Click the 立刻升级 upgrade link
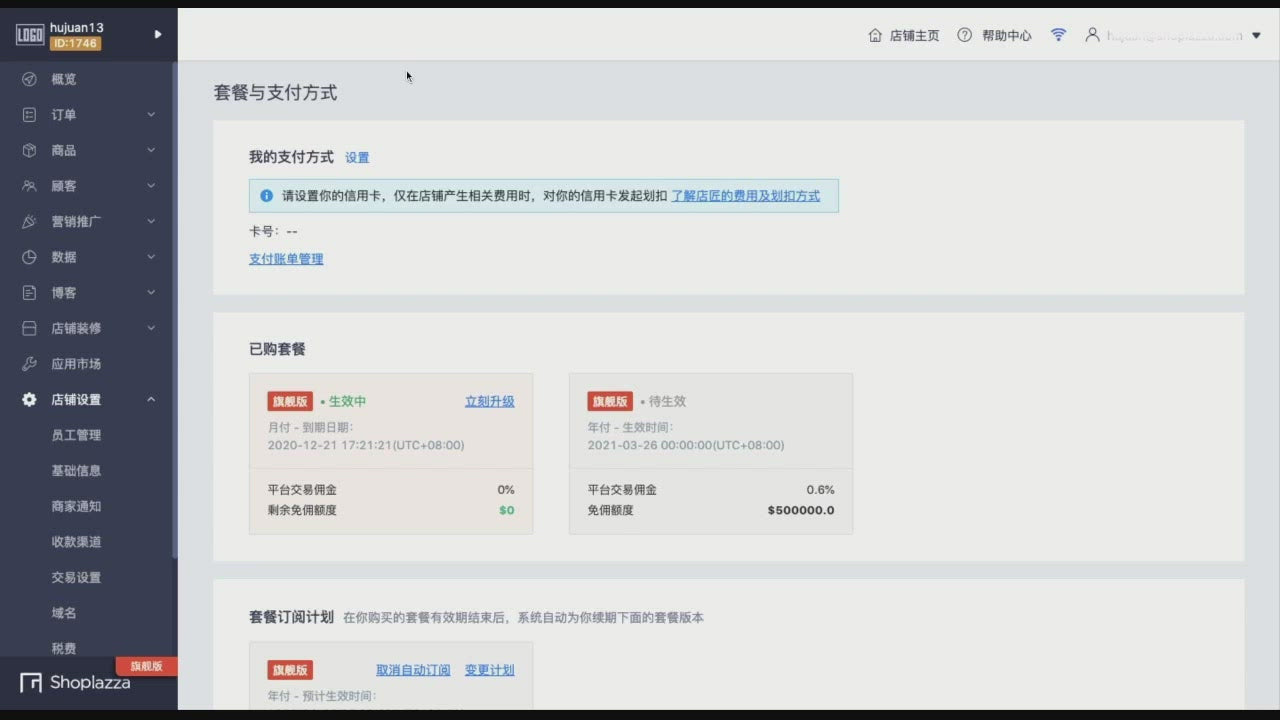This screenshot has height=720, width=1280. point(489,401)
